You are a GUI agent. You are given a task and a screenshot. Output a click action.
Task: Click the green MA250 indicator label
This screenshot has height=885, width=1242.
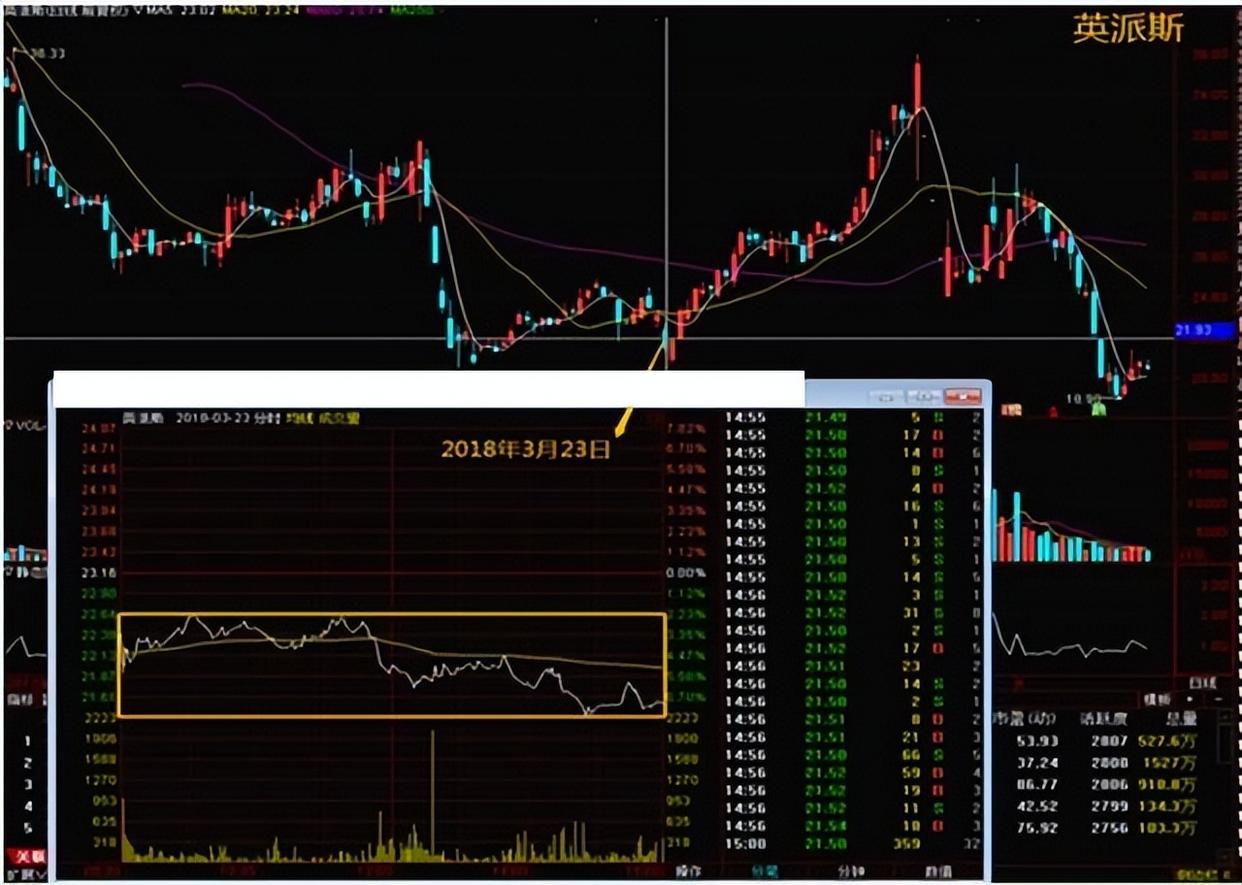[x=410, y=13]
